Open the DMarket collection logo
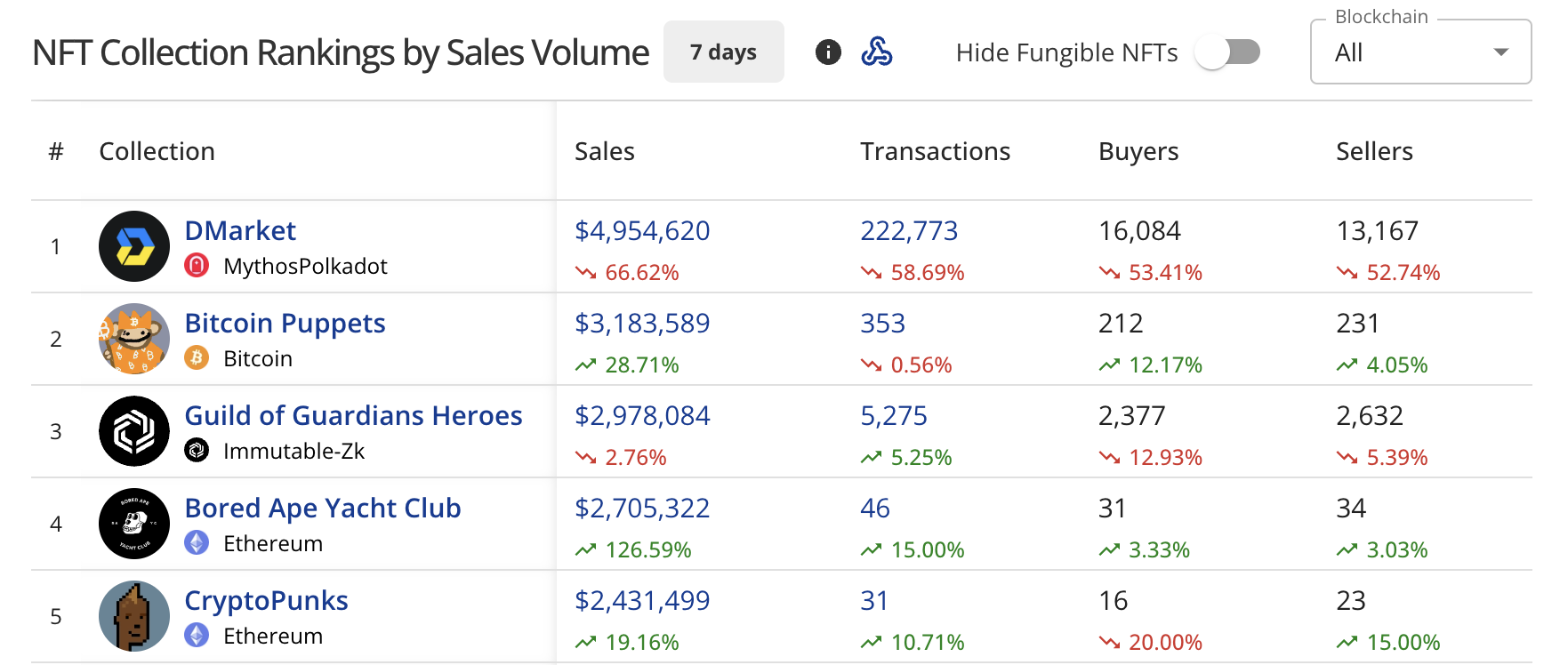This screenshot has width=1568, height=665. (134, 246)
